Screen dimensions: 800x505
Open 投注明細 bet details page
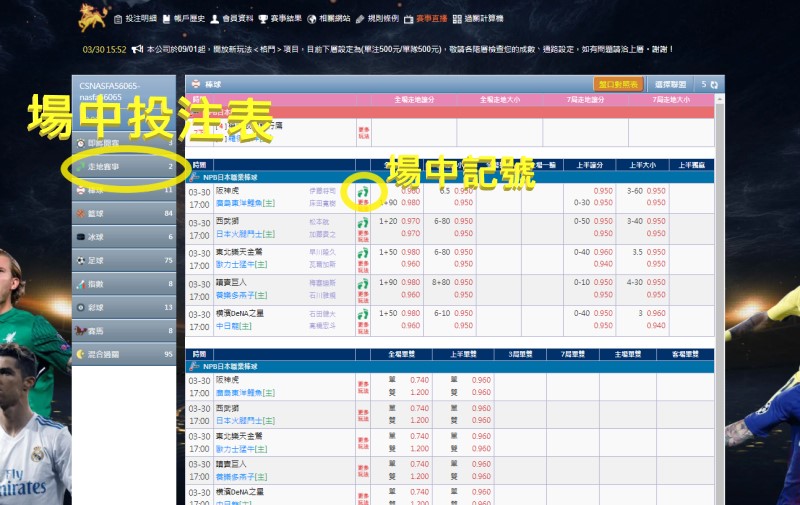tap(141, 18)
